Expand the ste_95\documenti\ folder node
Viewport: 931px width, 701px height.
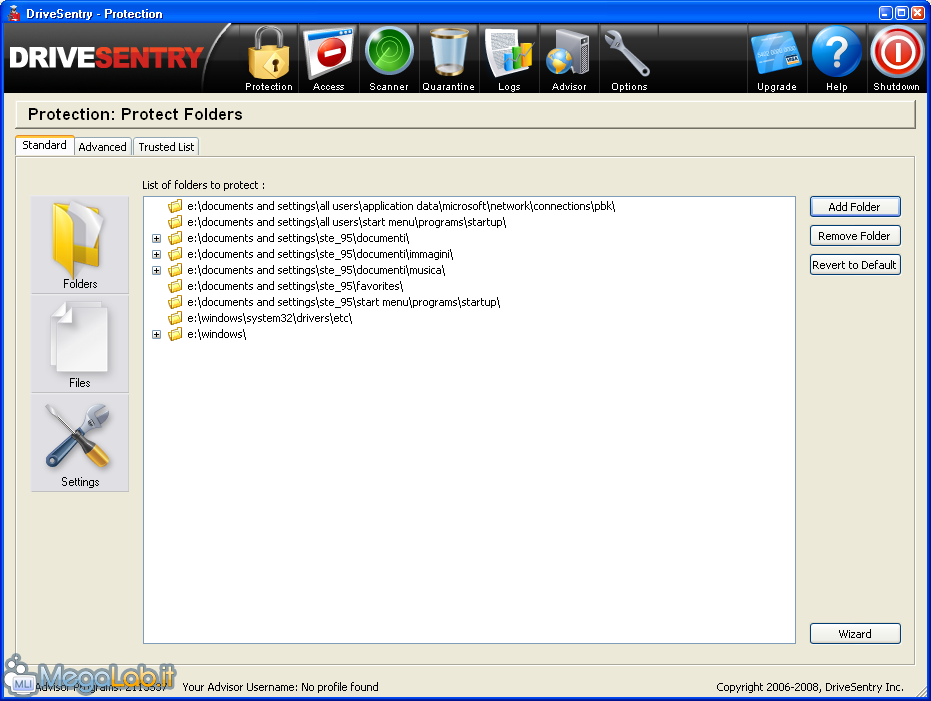[156, 239]
